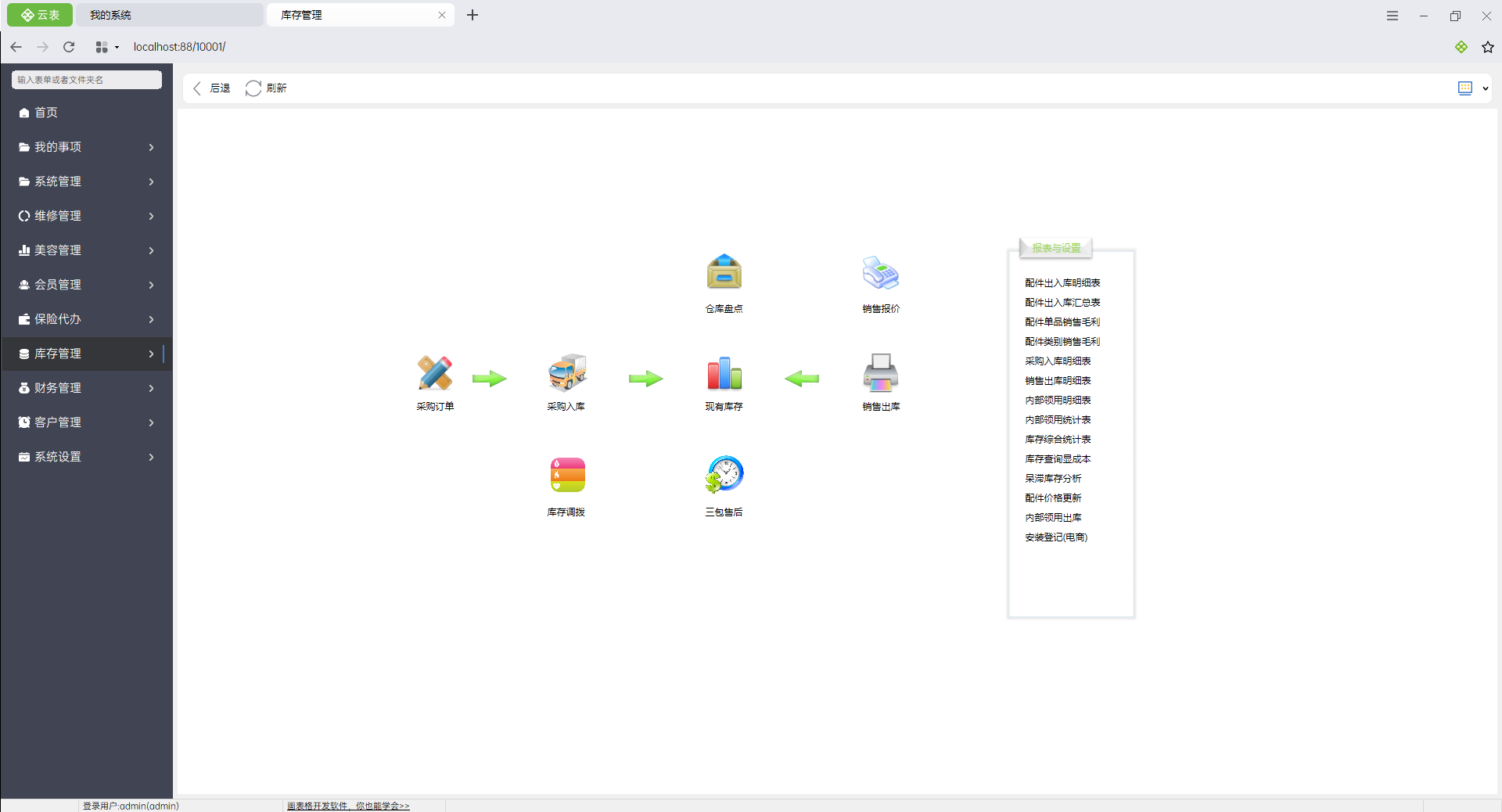Open the 现有库存 bar chart icon
Screen dimensions: 1502x812
tap(724, 373)
